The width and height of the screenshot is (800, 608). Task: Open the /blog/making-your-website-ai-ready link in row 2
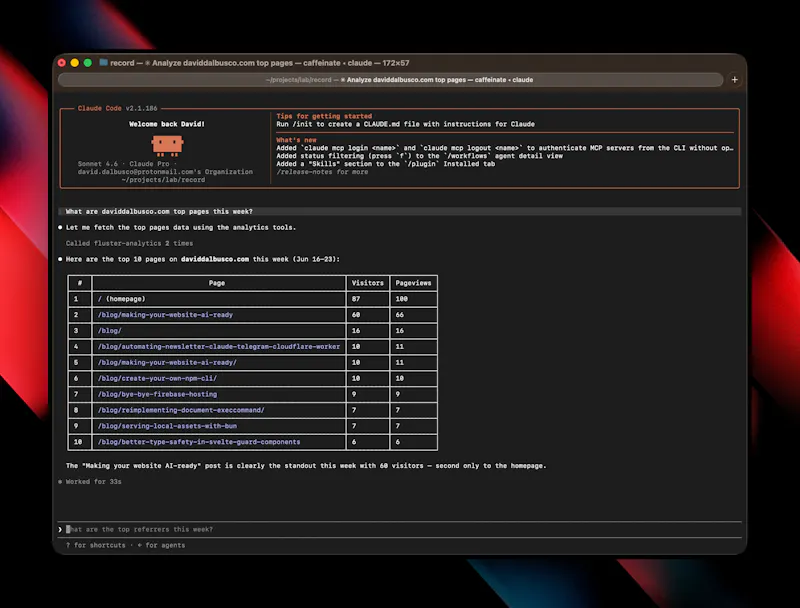coord(165,315)
